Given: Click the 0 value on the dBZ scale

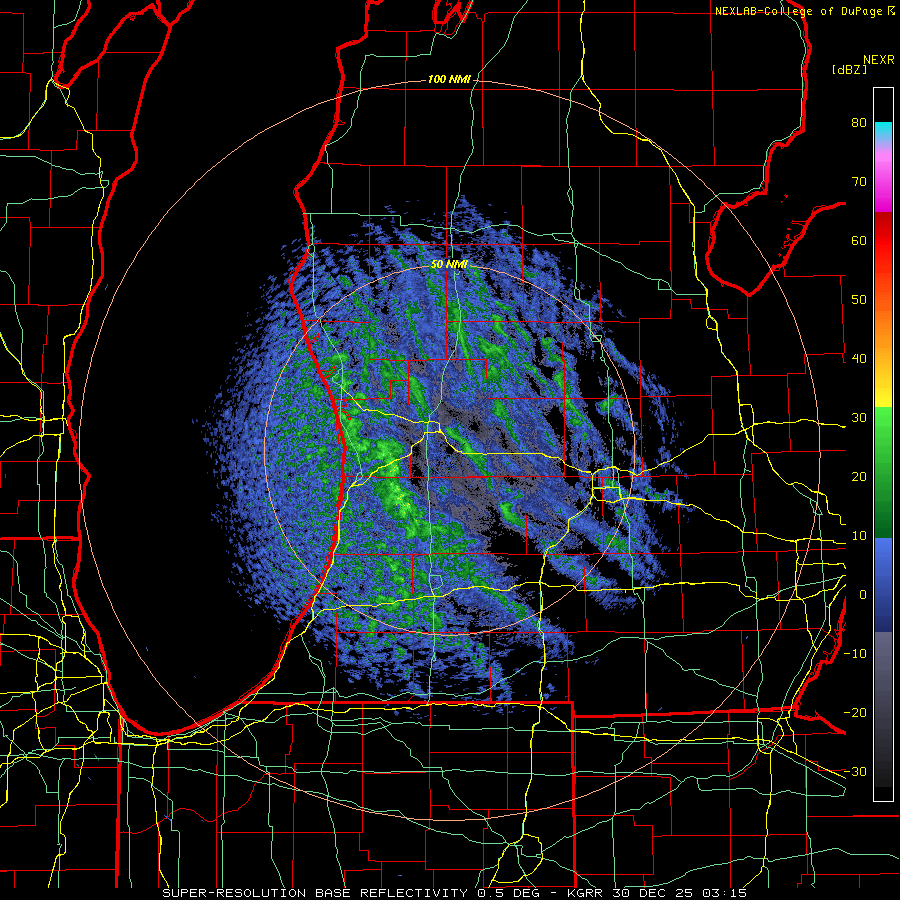Looking at the screenshot, I should pyautogui.click(x=863, y=595).
